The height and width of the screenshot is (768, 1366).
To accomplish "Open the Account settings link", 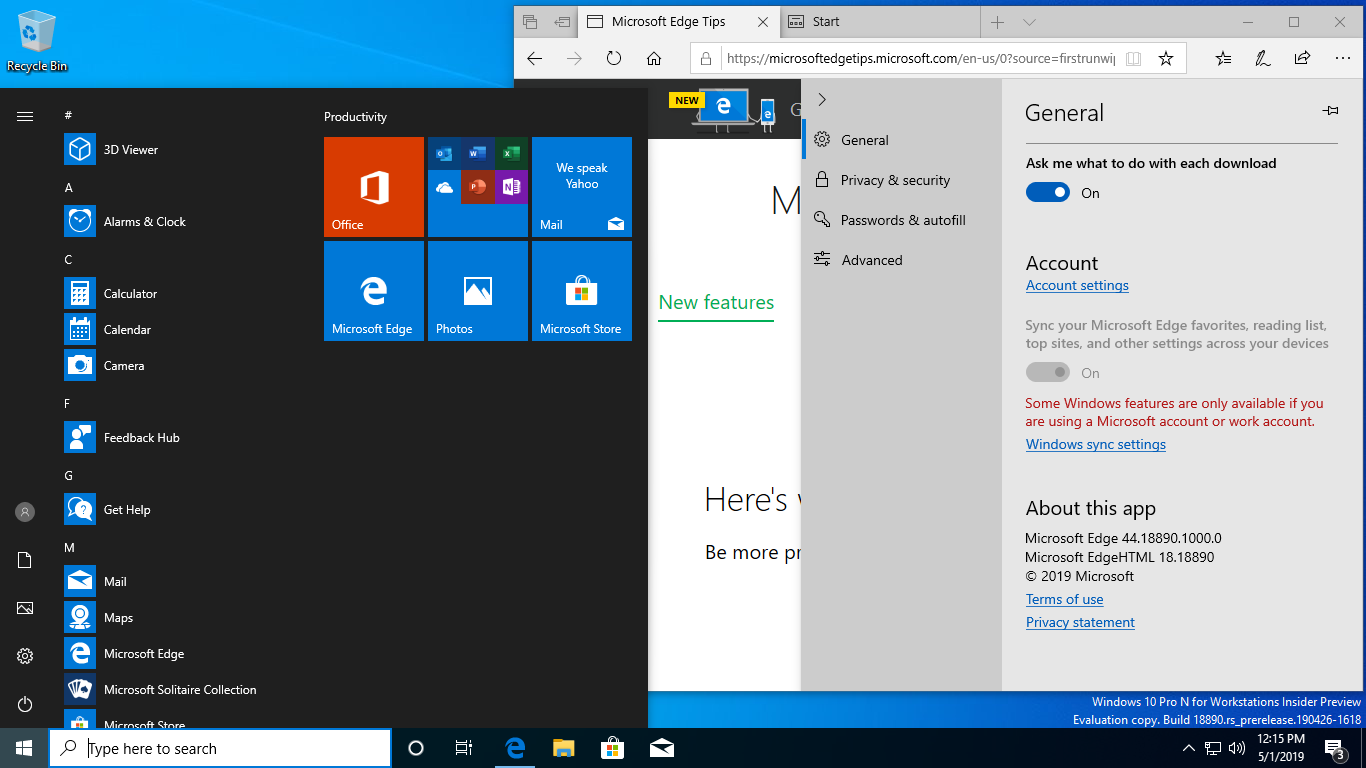I will (1077, 285).
